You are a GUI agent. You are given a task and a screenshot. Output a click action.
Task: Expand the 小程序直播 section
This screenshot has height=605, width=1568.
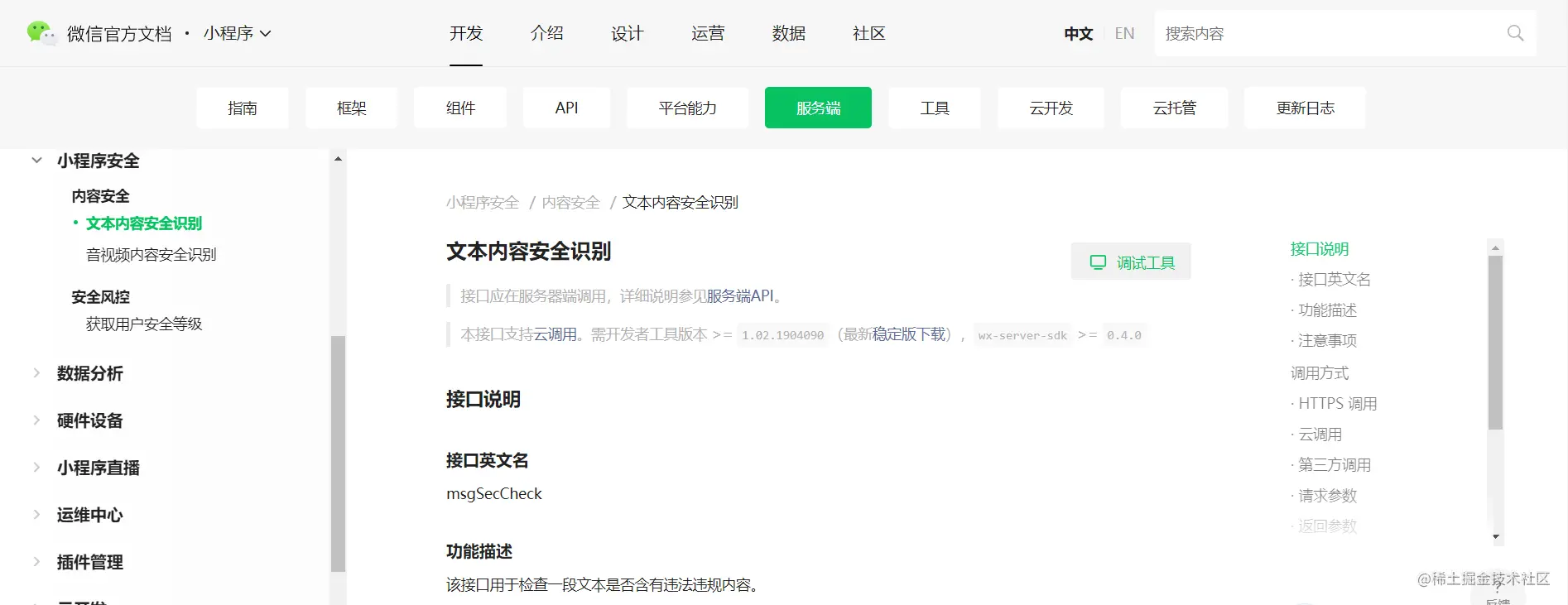[x=36, y=468]
